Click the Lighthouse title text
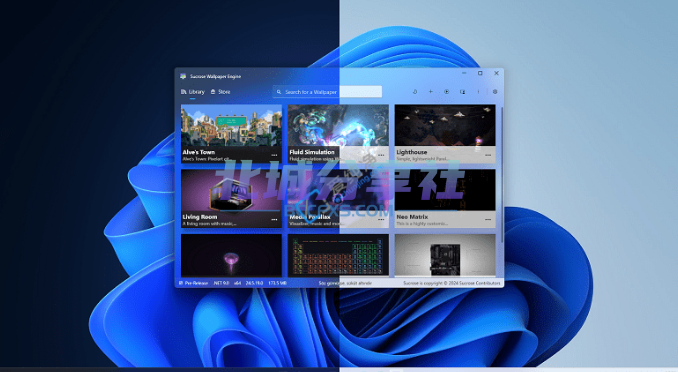The width and height of the screenshot is (678, 372). (x=412, y=152)
